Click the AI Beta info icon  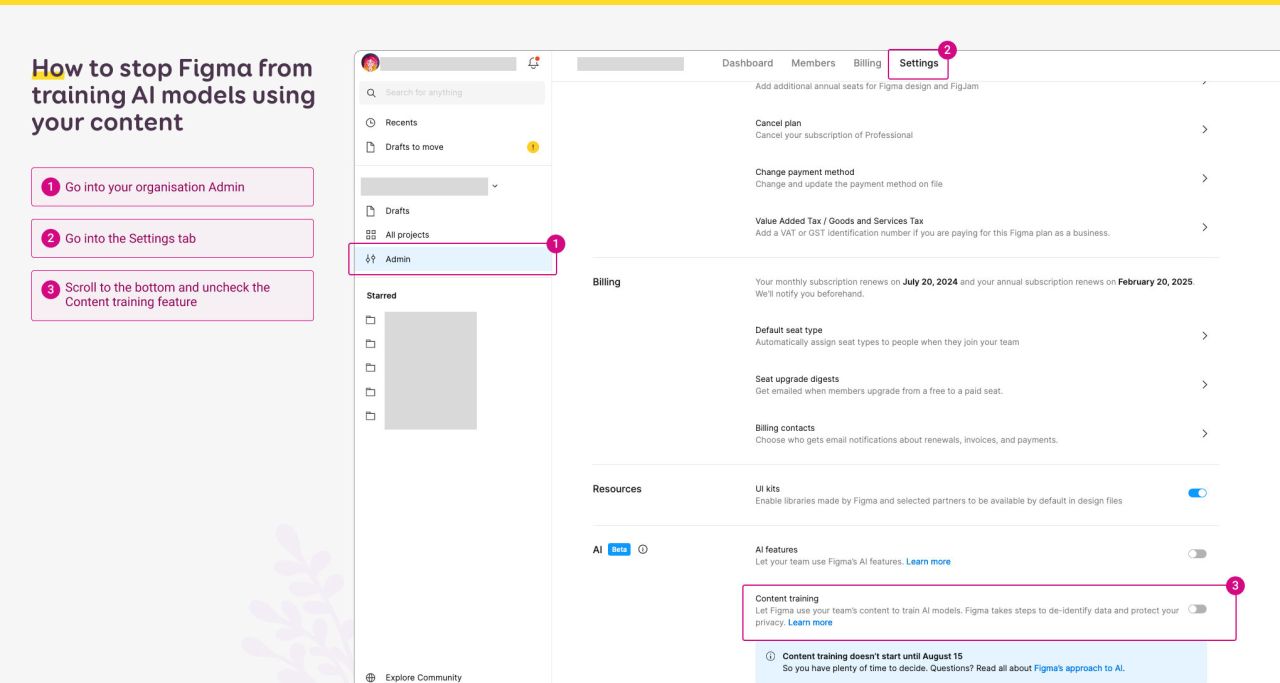click(641, 548)
